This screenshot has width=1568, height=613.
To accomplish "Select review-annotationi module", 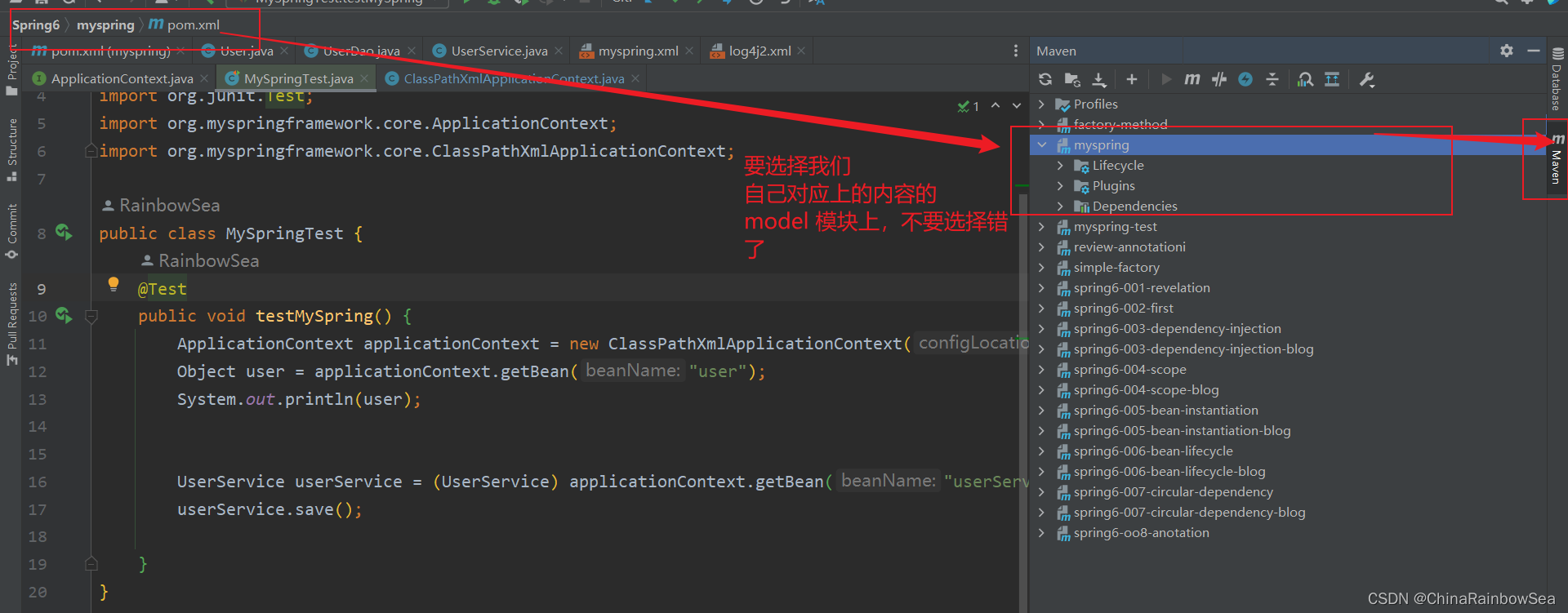I will pyautogui.click(x=1129, y=247).
